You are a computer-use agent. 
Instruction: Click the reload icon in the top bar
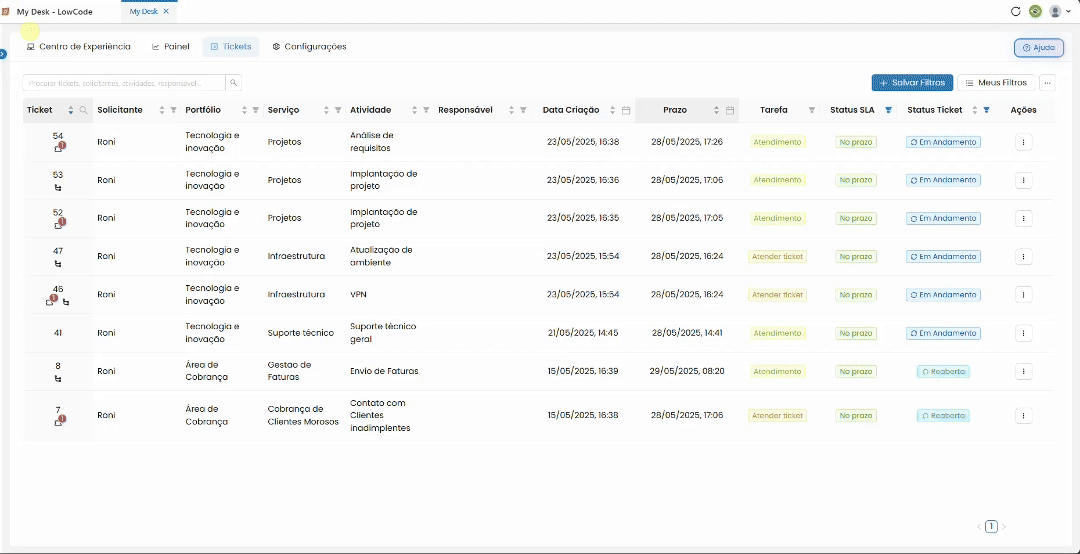1015,11
